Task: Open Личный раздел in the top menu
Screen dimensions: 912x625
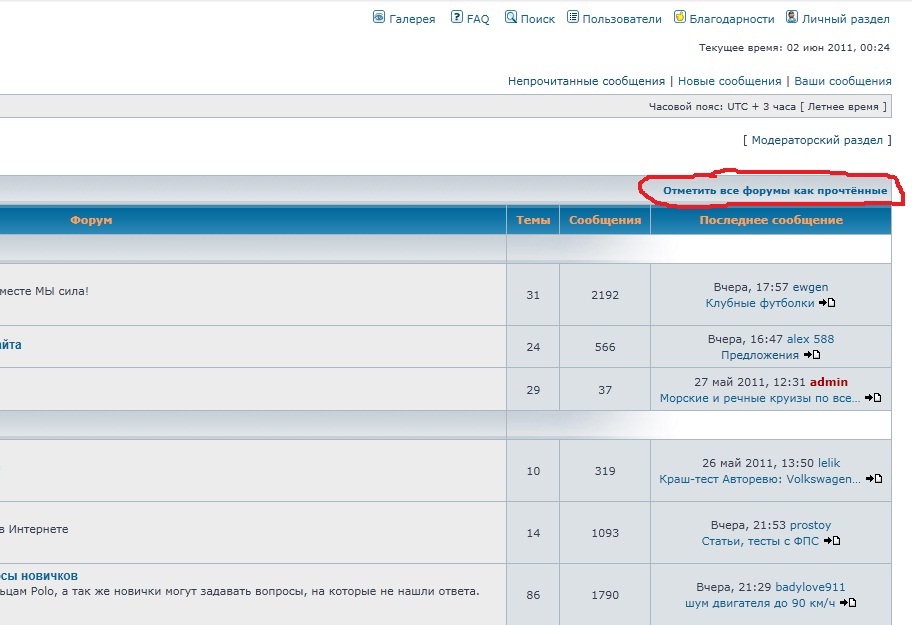Action: click(846, 19)
